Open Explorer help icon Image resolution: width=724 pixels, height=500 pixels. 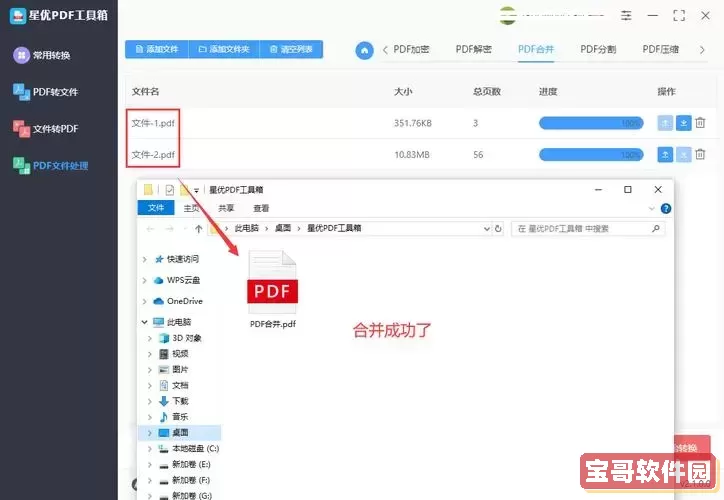click(x=666, y=209)
